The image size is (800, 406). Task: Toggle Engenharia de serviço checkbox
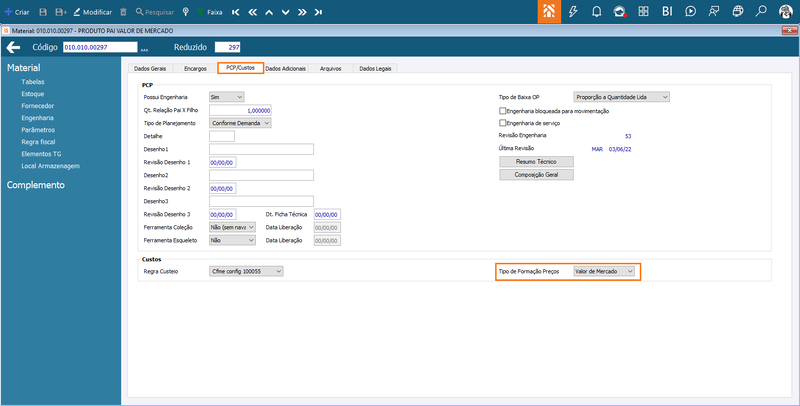[x=503, y=123]
